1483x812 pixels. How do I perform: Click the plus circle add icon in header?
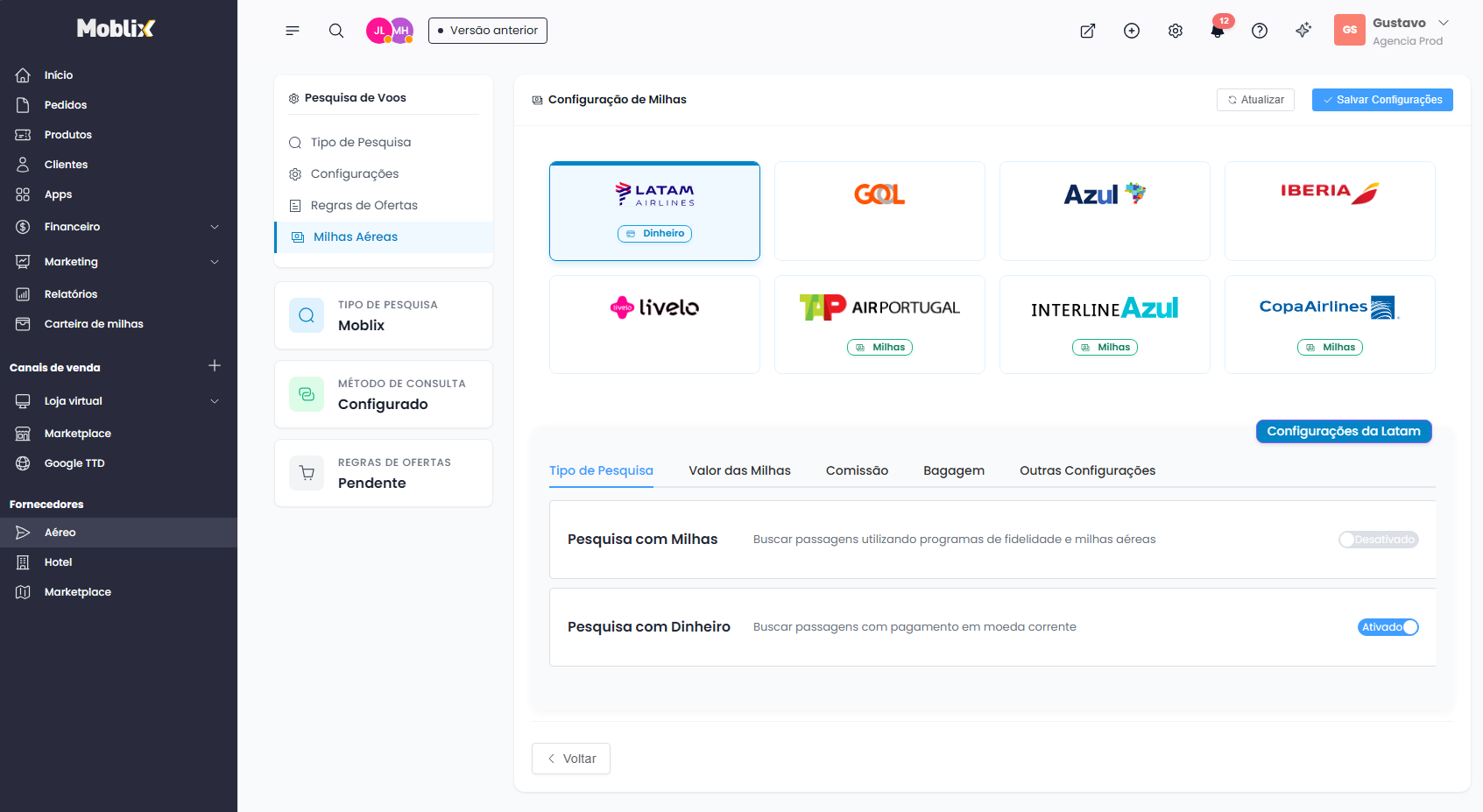(1132, 31)
